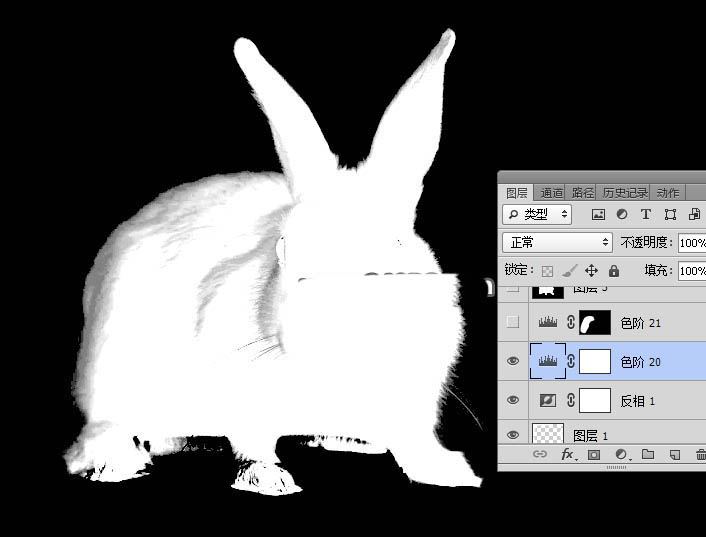Hide the 色阶 20 layer
706x537 pixels.
pos(513,361)
